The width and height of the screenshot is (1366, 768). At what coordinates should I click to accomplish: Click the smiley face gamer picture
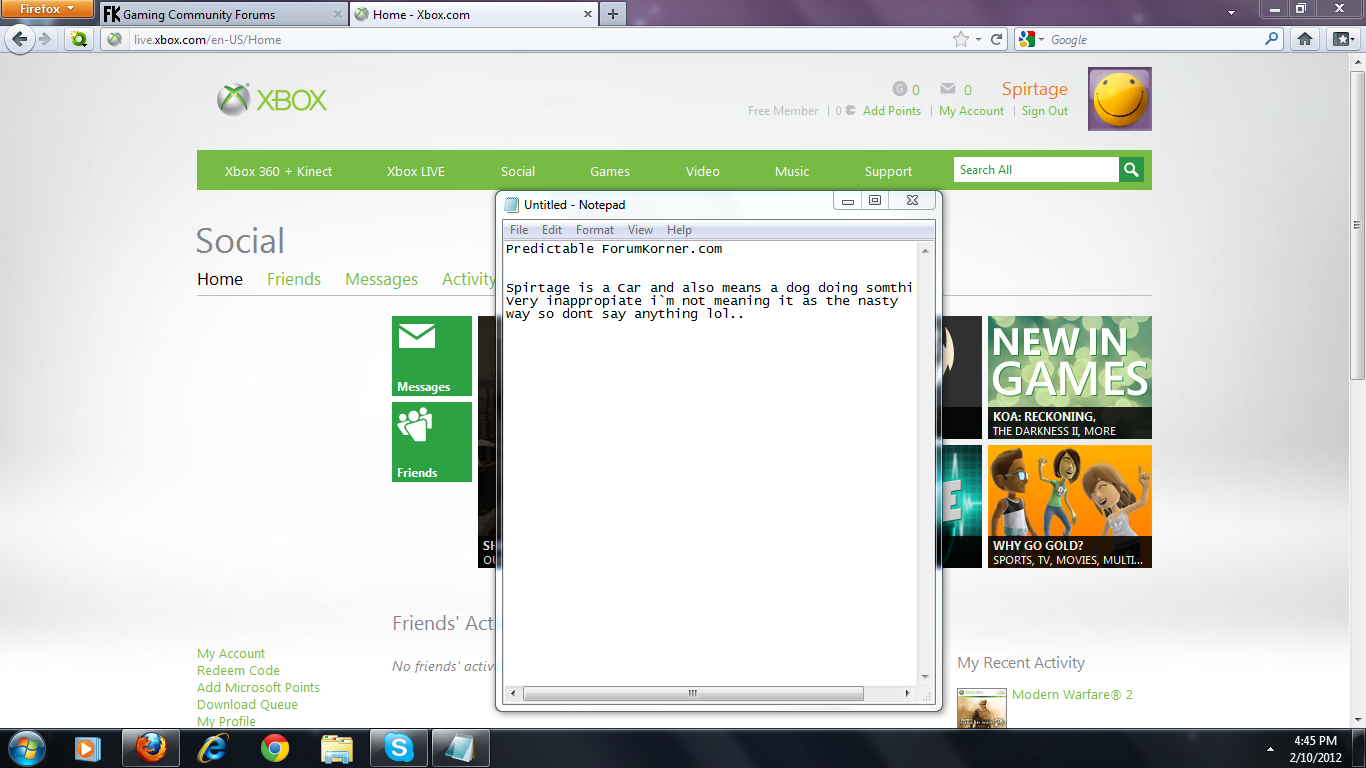click(1120, 99)
